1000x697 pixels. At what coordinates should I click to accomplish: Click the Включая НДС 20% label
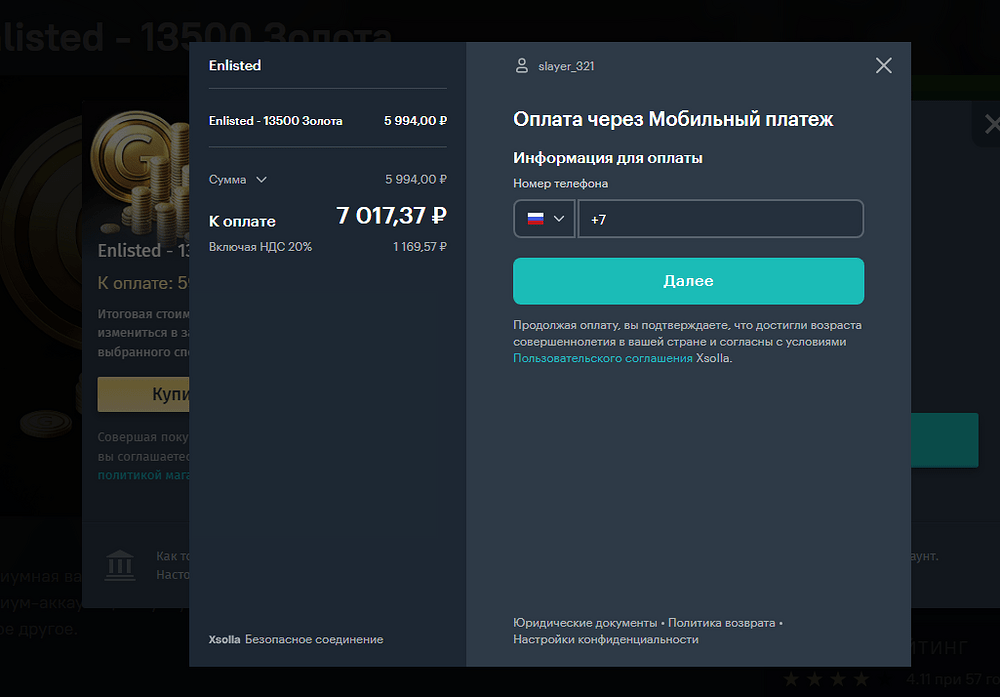(x=260, y=247)
